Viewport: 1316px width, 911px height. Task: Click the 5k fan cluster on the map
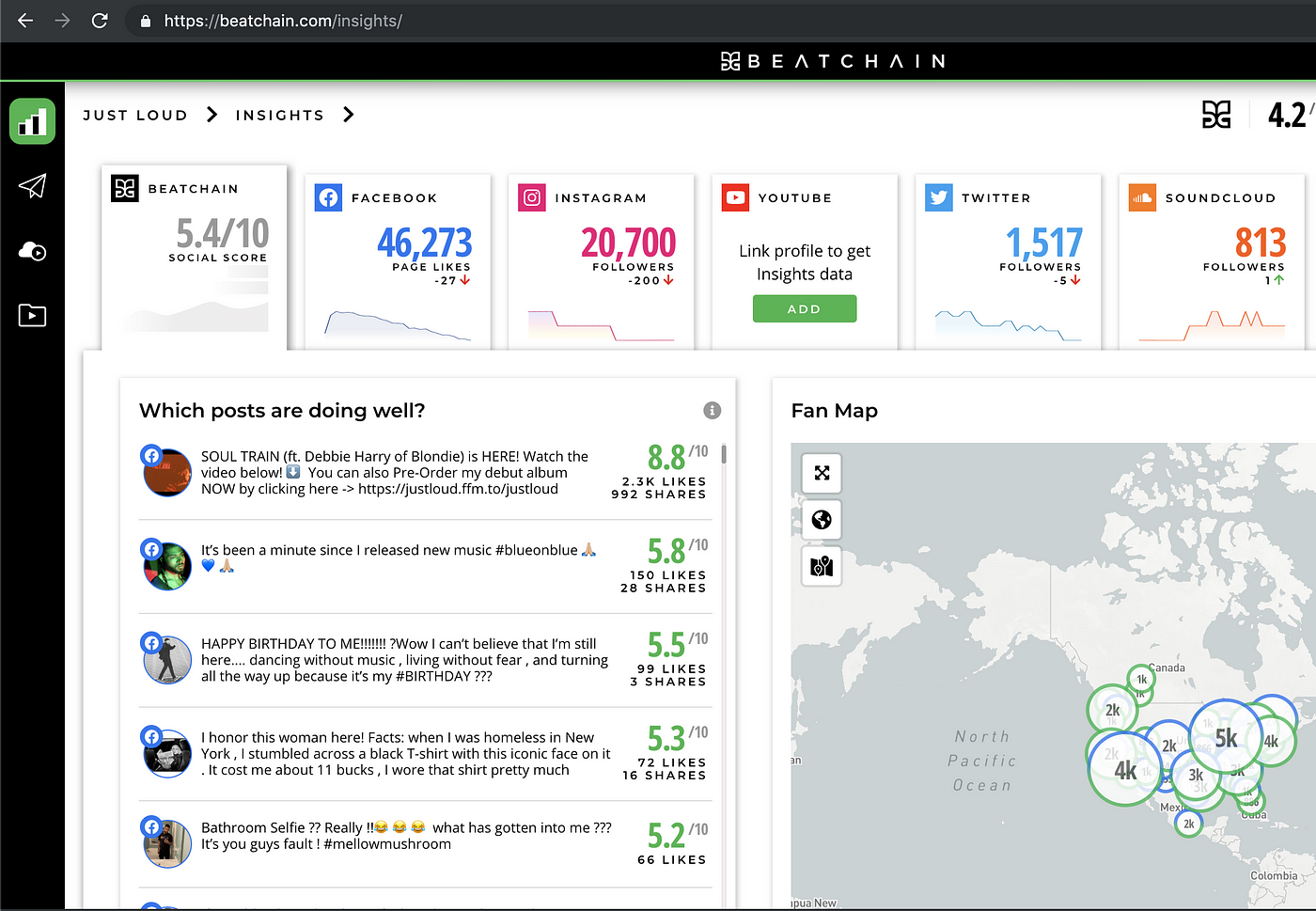point(1227,737)
